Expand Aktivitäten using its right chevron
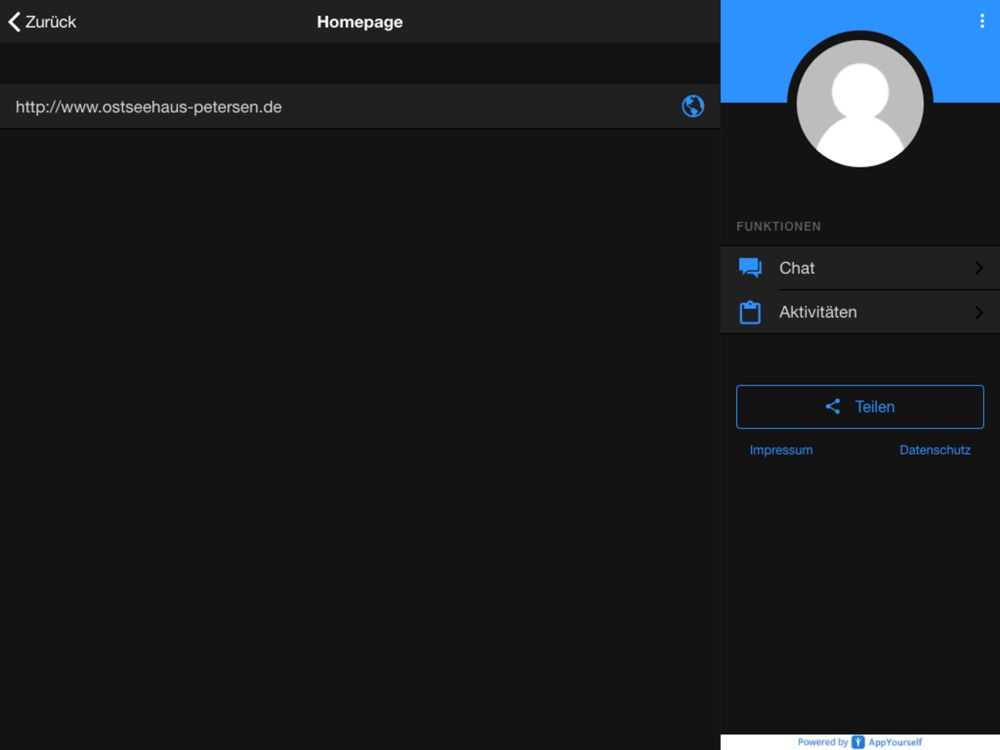The image size is (1000, 750). (x=979, y=312)
